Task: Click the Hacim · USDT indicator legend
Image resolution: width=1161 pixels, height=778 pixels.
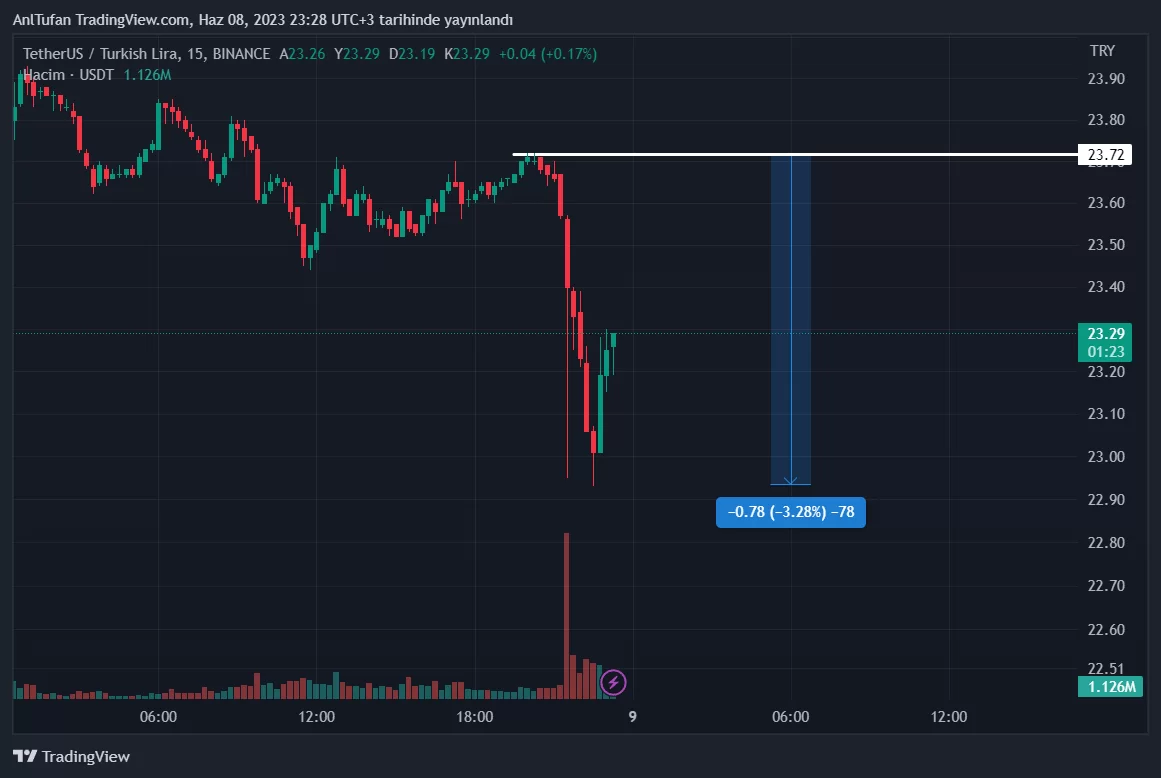Action: (68, 75)
